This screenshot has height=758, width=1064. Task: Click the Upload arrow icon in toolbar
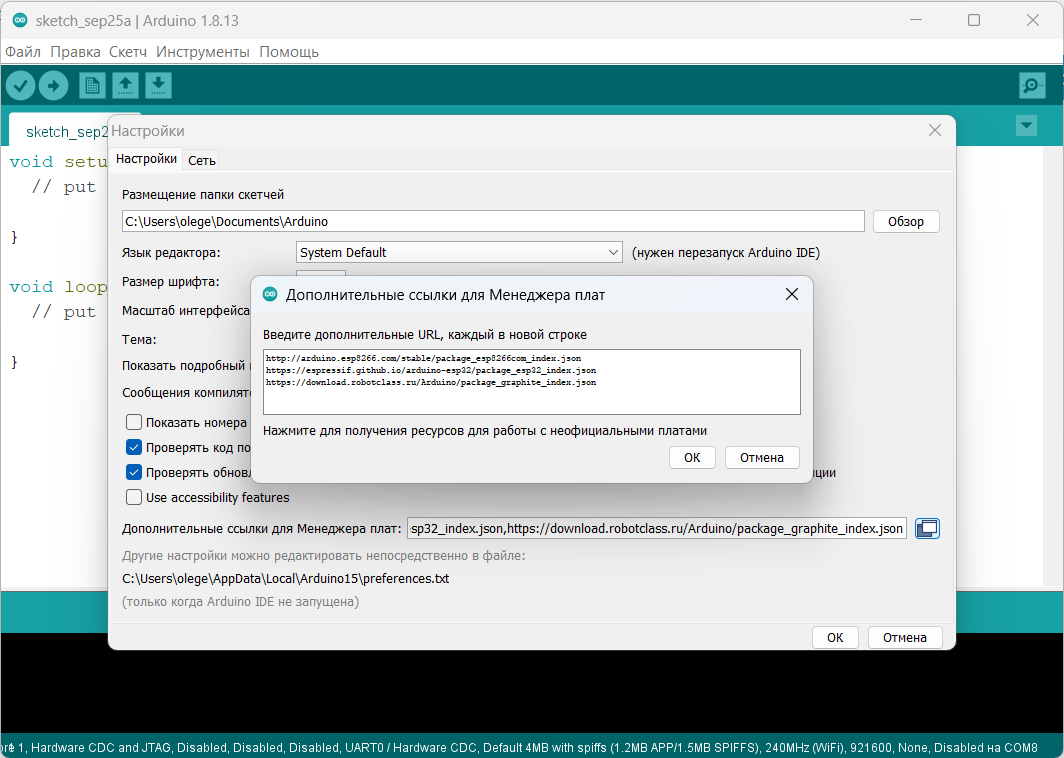point(54,86)
